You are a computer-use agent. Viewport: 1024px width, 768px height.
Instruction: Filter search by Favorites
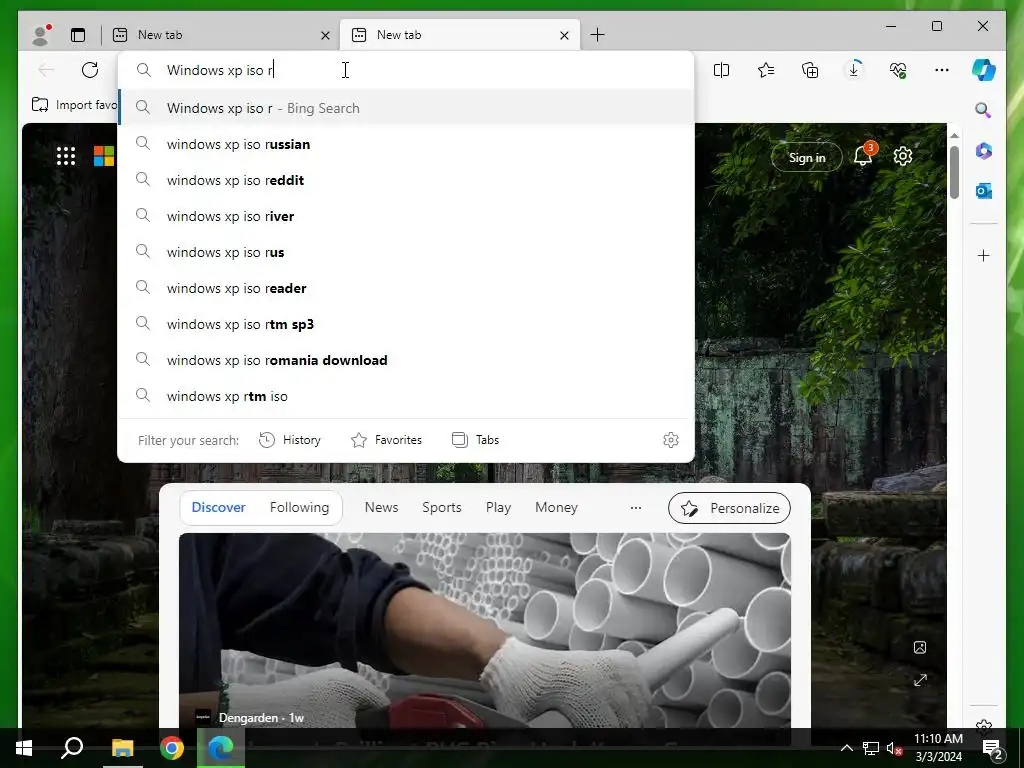tap(387, 440)
